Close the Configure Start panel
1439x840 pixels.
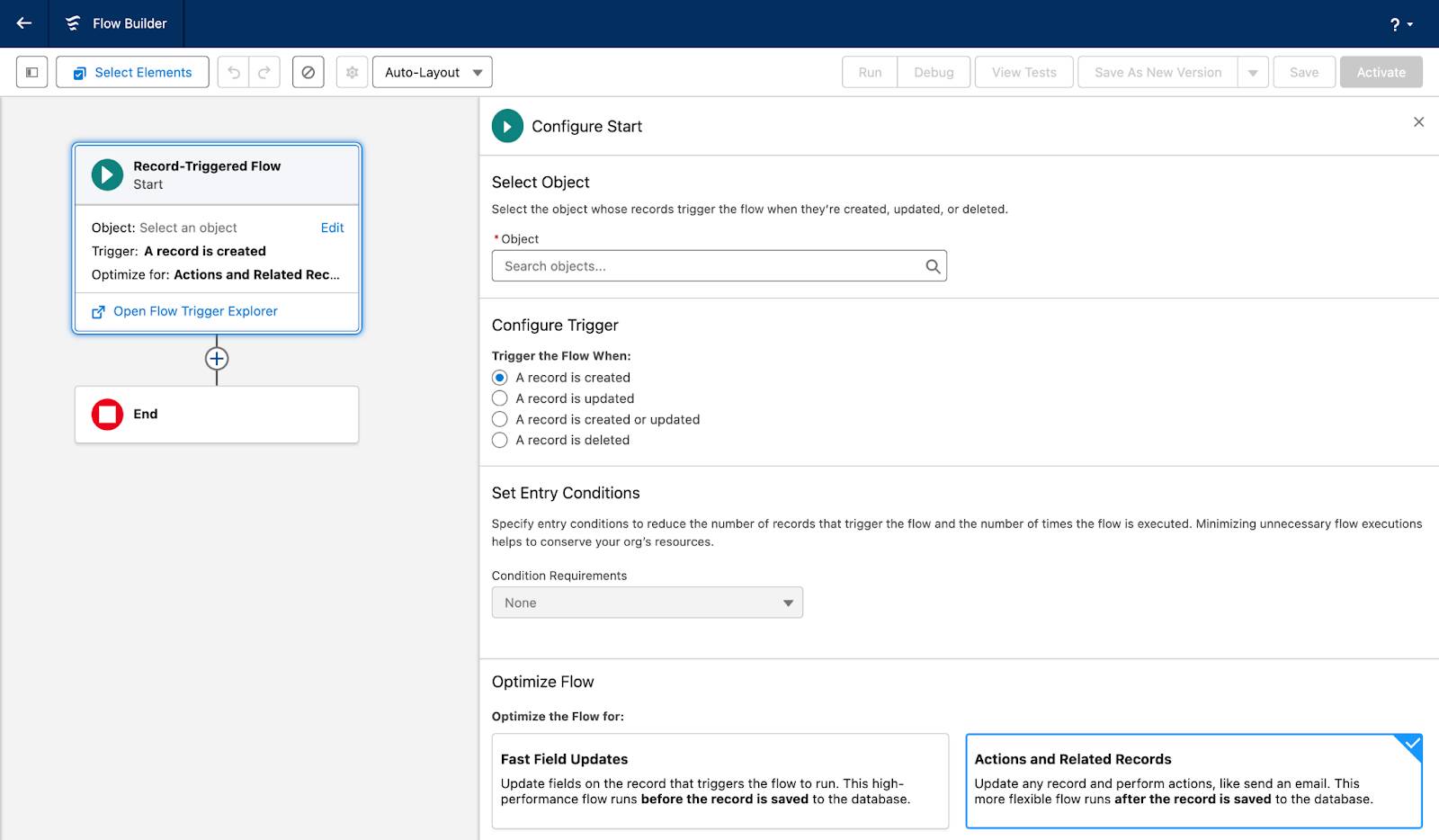(1418, 122)
